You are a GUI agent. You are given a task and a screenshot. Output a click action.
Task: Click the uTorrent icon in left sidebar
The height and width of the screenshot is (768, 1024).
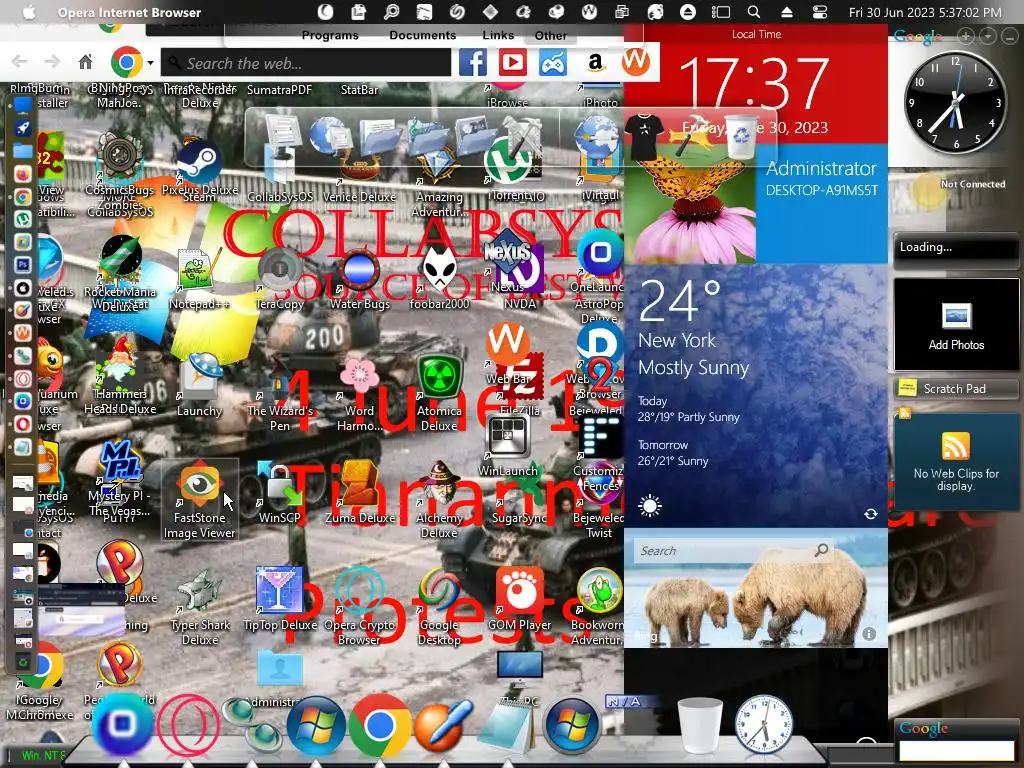click(x=23, y=219)
